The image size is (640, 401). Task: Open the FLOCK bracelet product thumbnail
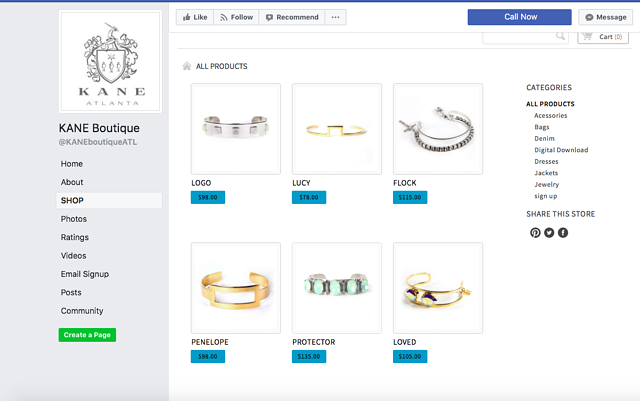[x=438, y=129]
